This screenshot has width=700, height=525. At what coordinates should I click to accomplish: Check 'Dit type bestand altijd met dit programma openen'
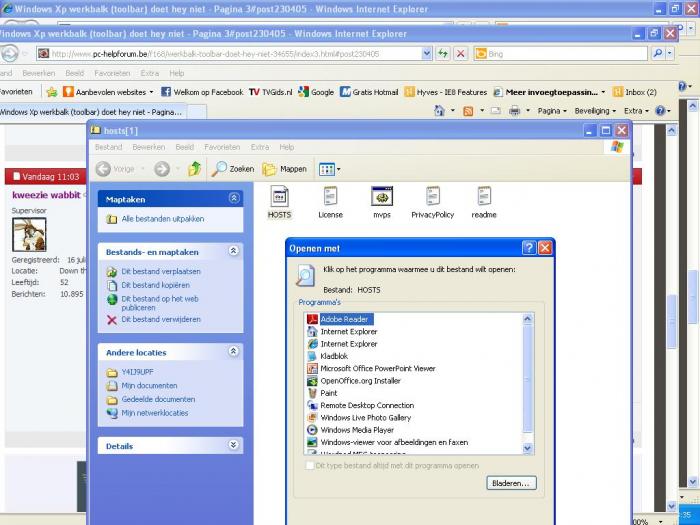[309, 466]
